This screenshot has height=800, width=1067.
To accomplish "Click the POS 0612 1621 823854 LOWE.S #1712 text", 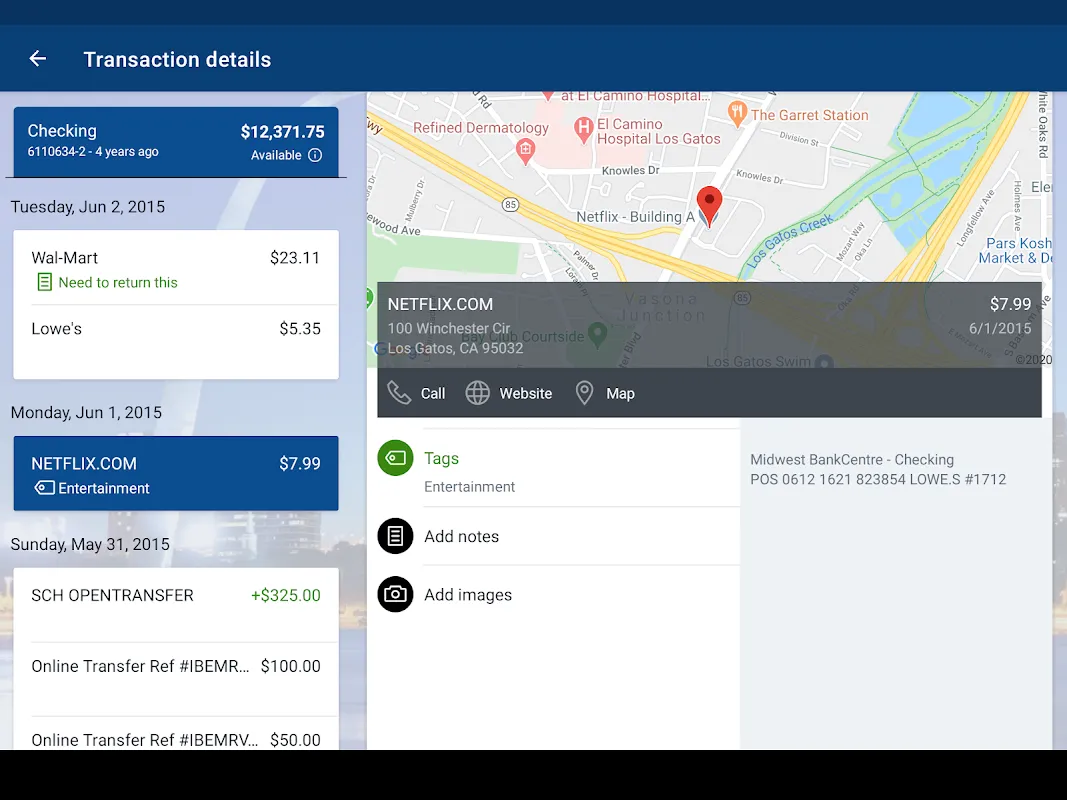I will pos(878,479).
